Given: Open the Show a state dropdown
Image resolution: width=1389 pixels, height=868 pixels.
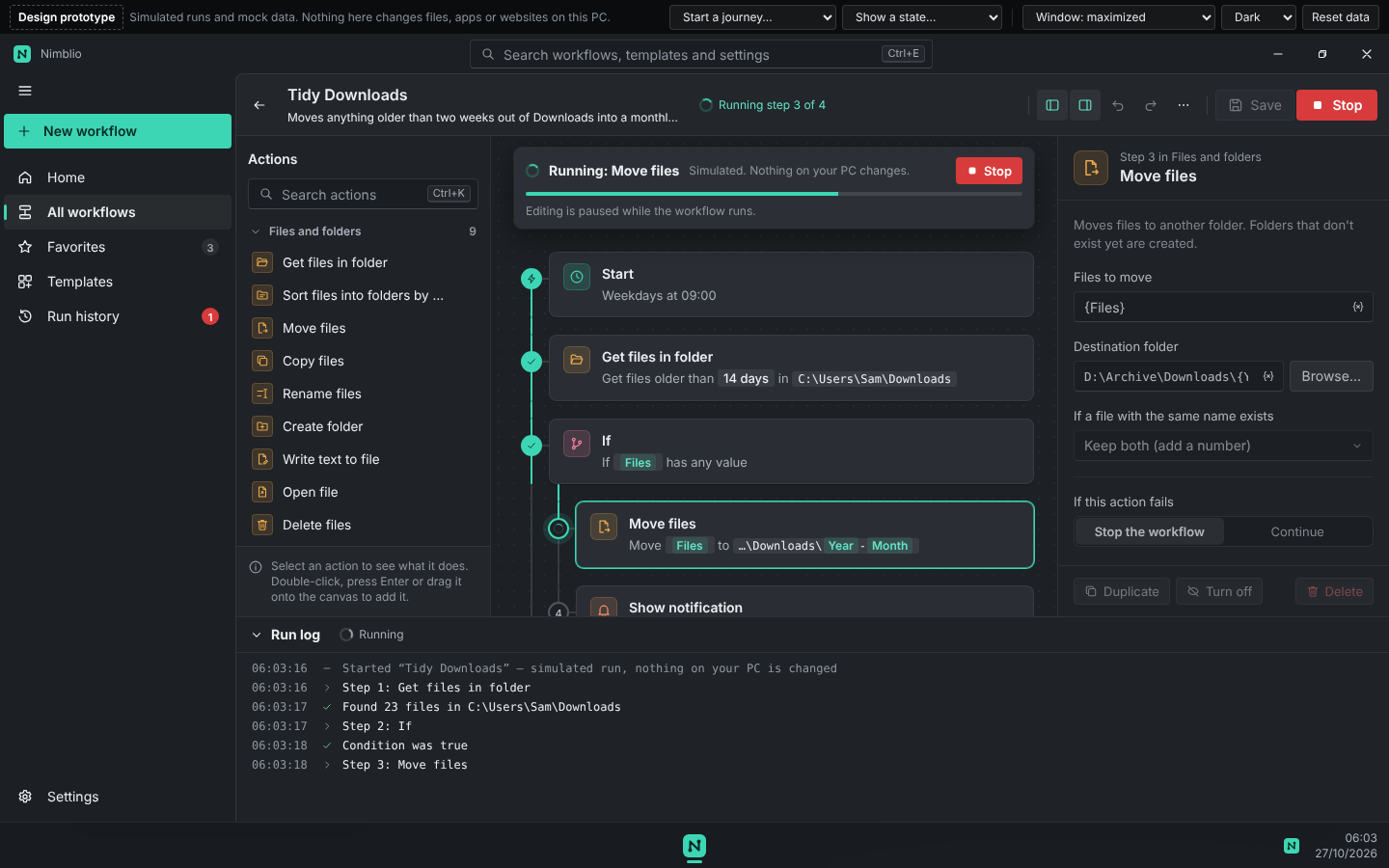Looking at the screenshot, I should [921, 17].
